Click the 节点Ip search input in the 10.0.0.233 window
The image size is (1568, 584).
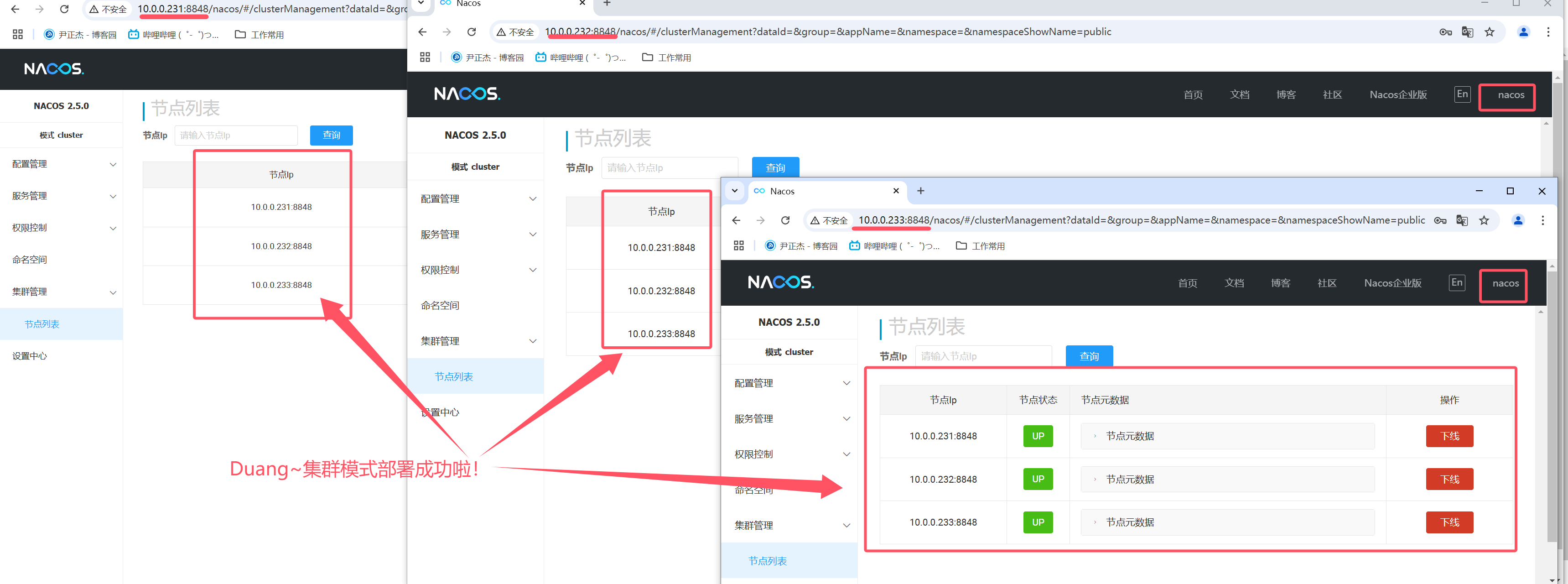[x=982, y=356]
